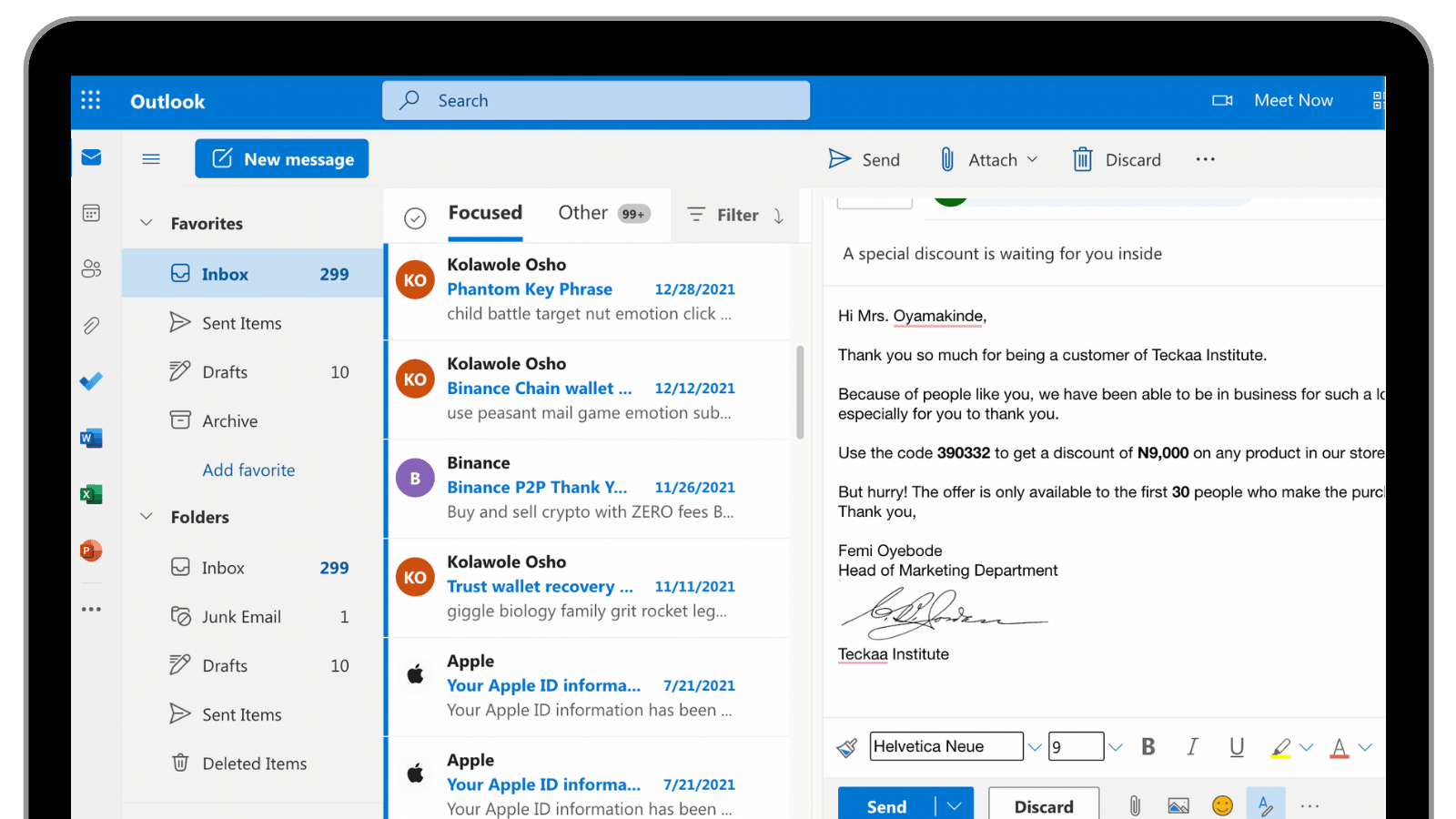Click the font size input showing 9
This screenshot has height=819, width=1456.
(x=1076, y=747)
